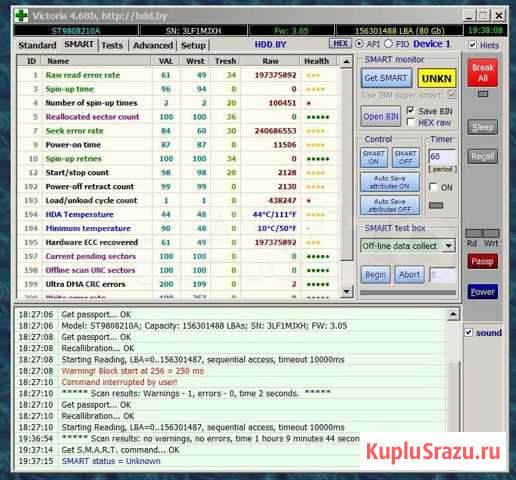Click the log panel scroll-up arrow

click(453, 314)
